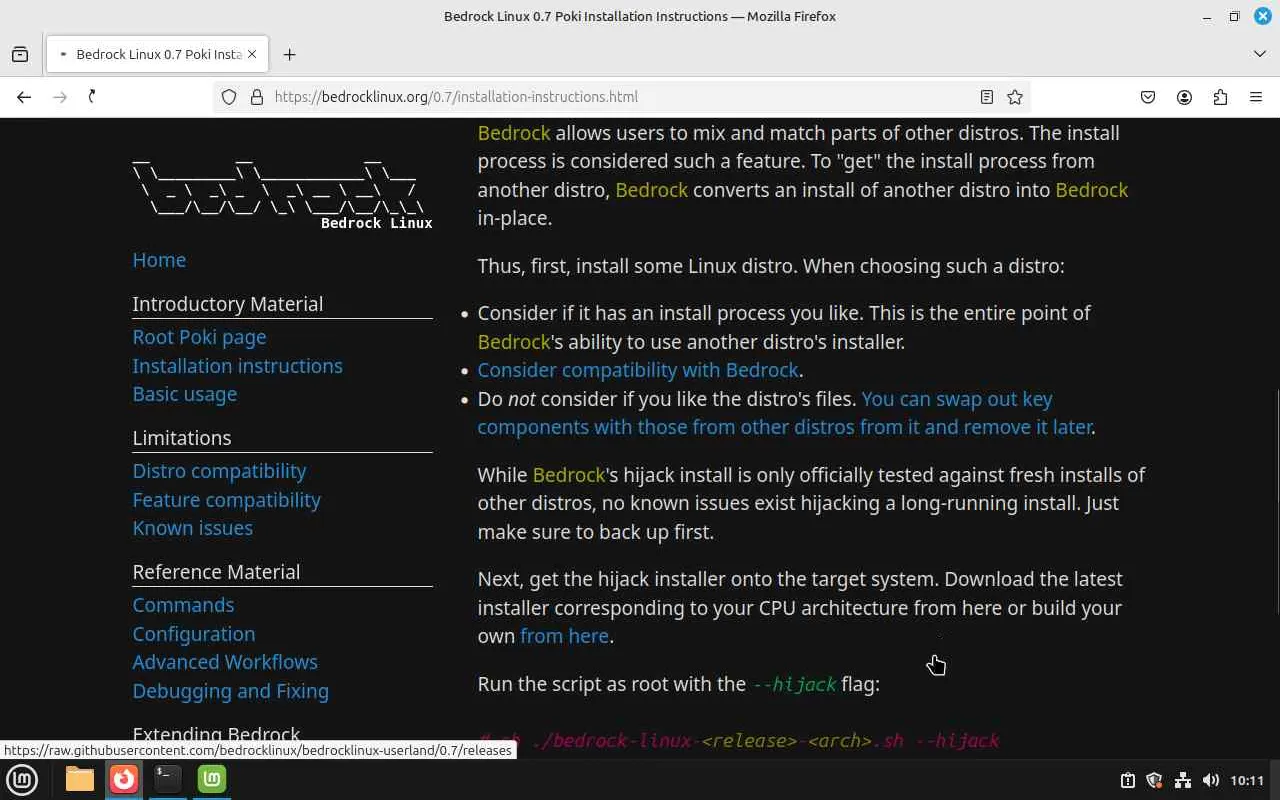Open the Files folder taskbar icon
Image resolution: width=1280 pixels, height=800 pixels.
coord(80,779)
